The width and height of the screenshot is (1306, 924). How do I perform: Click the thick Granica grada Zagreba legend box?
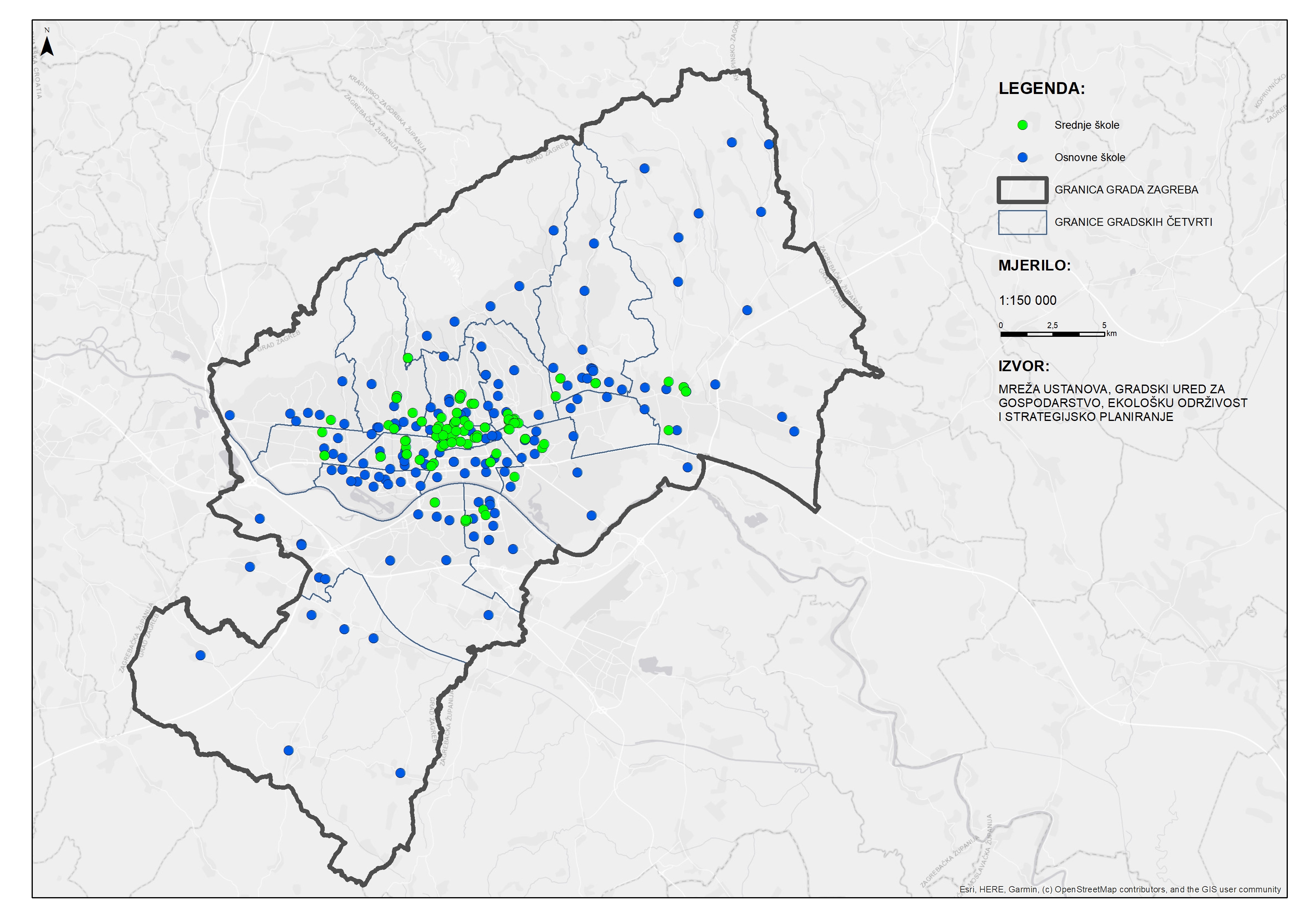pyautogui.click(x=1022, y=190)
